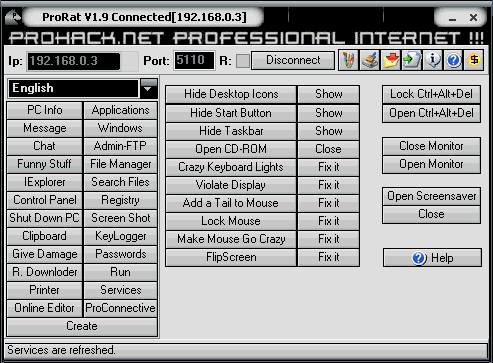Toggle the R checkbox next to Port
The width and height of the screenshot is (493, 363).
click(x=243, y=61)
